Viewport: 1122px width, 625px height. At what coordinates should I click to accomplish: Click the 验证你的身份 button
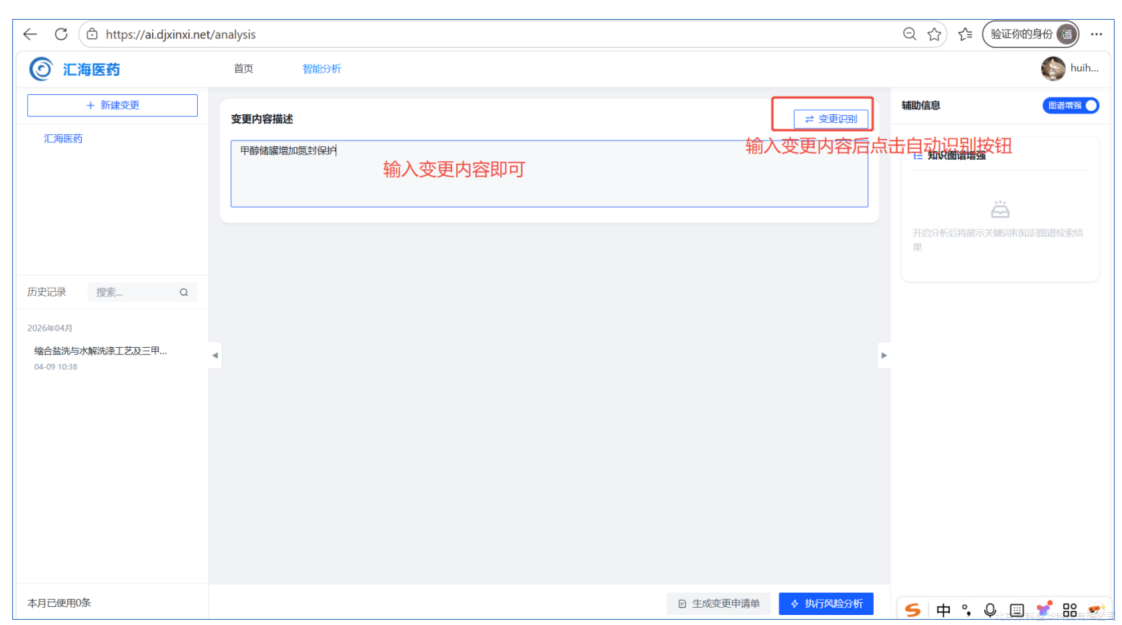click(1030, 34)
